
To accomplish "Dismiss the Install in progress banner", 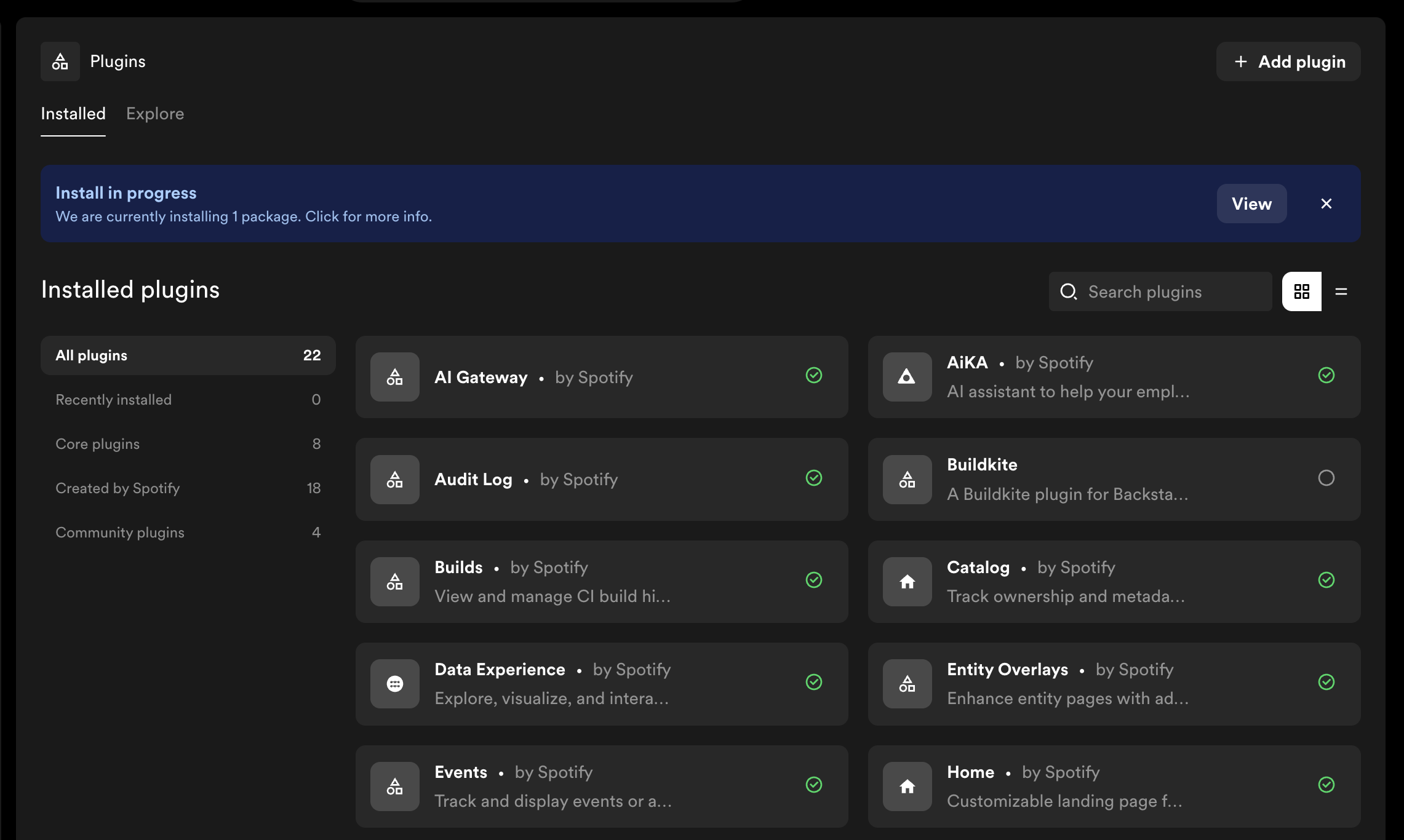I will [1326, 204].
